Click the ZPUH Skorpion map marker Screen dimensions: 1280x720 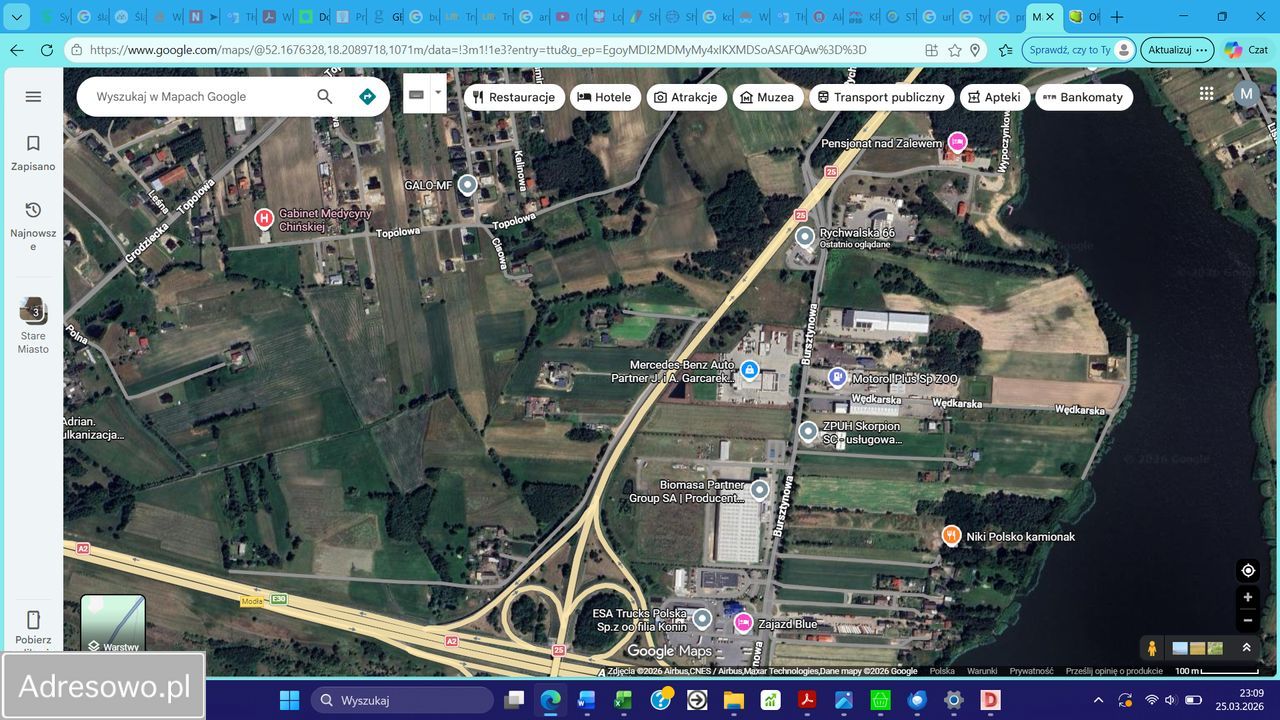(x=808, y=432)
